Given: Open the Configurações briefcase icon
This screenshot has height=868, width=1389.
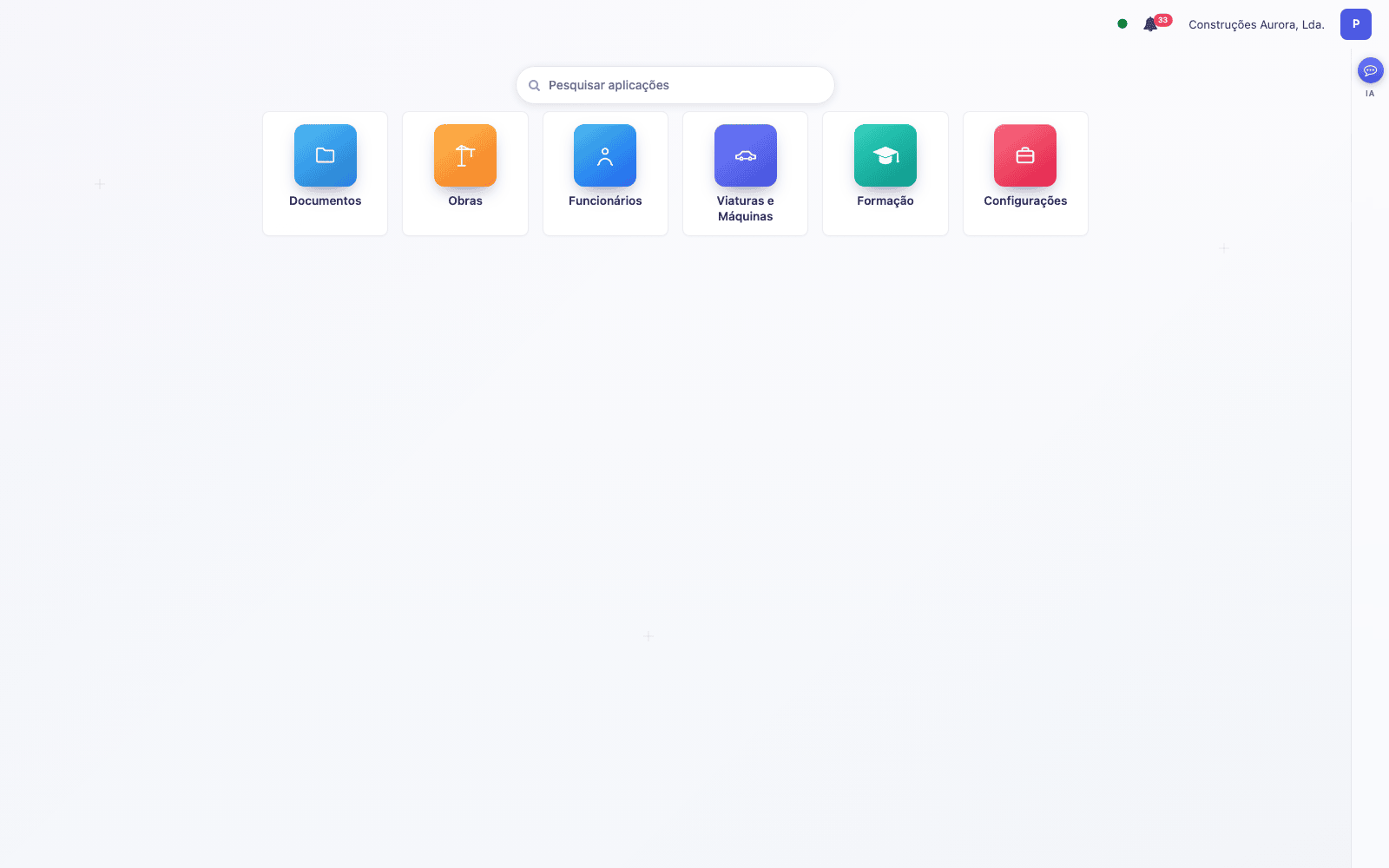Looking at the screenshot, I should tap(1025, 155).
